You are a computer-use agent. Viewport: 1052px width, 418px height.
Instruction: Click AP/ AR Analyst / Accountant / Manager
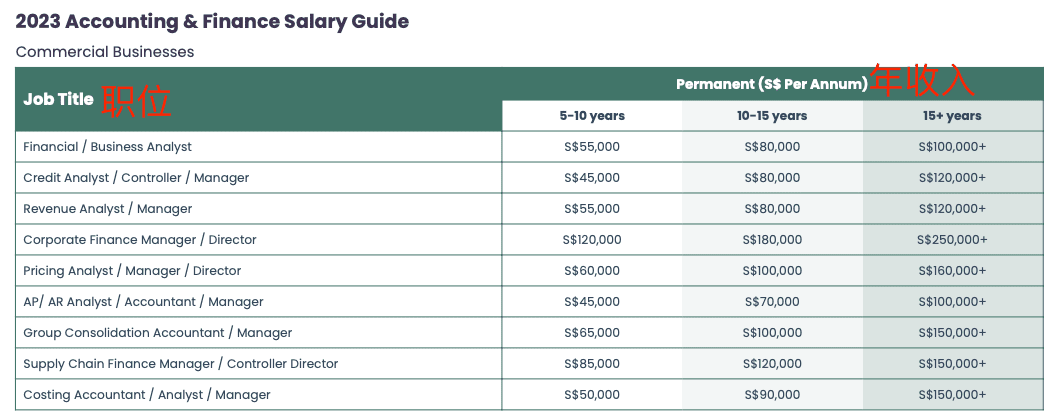143,302
